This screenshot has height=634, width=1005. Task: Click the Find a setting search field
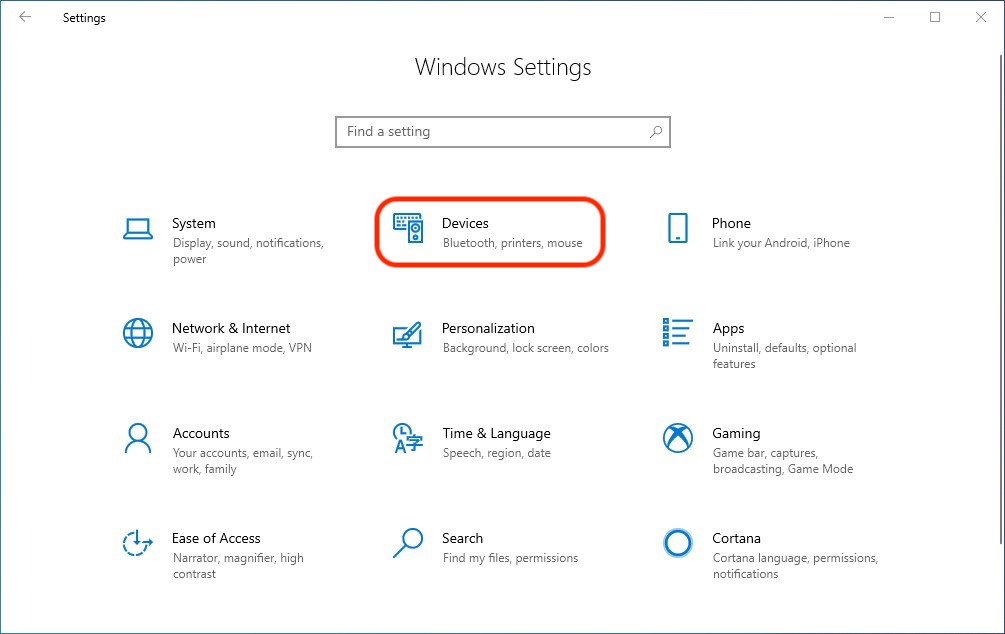tap(502, 132)
